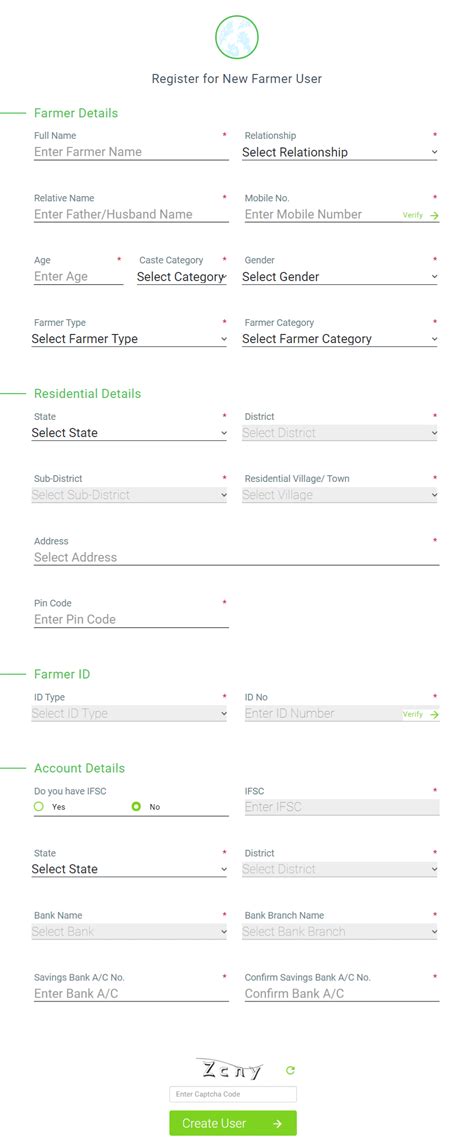Select No for Do you have IFSC
Image resolution: width=474 pixels, height=1148 pixels.
tap(136, 807)
